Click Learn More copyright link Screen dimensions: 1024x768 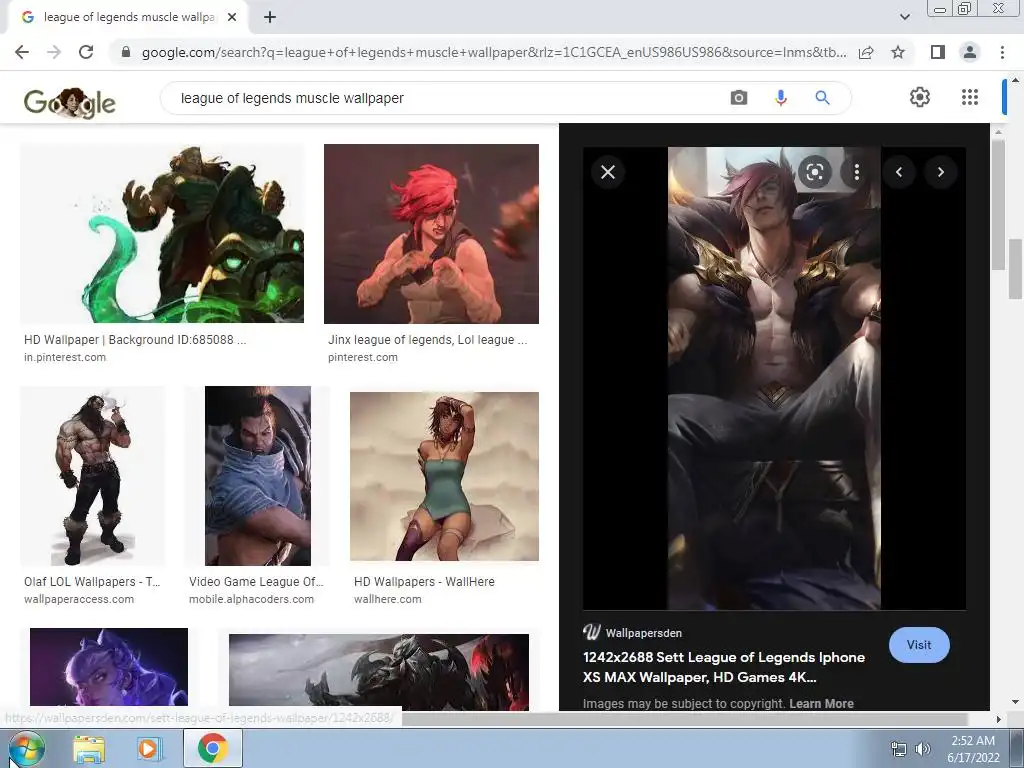coord(821,703)
